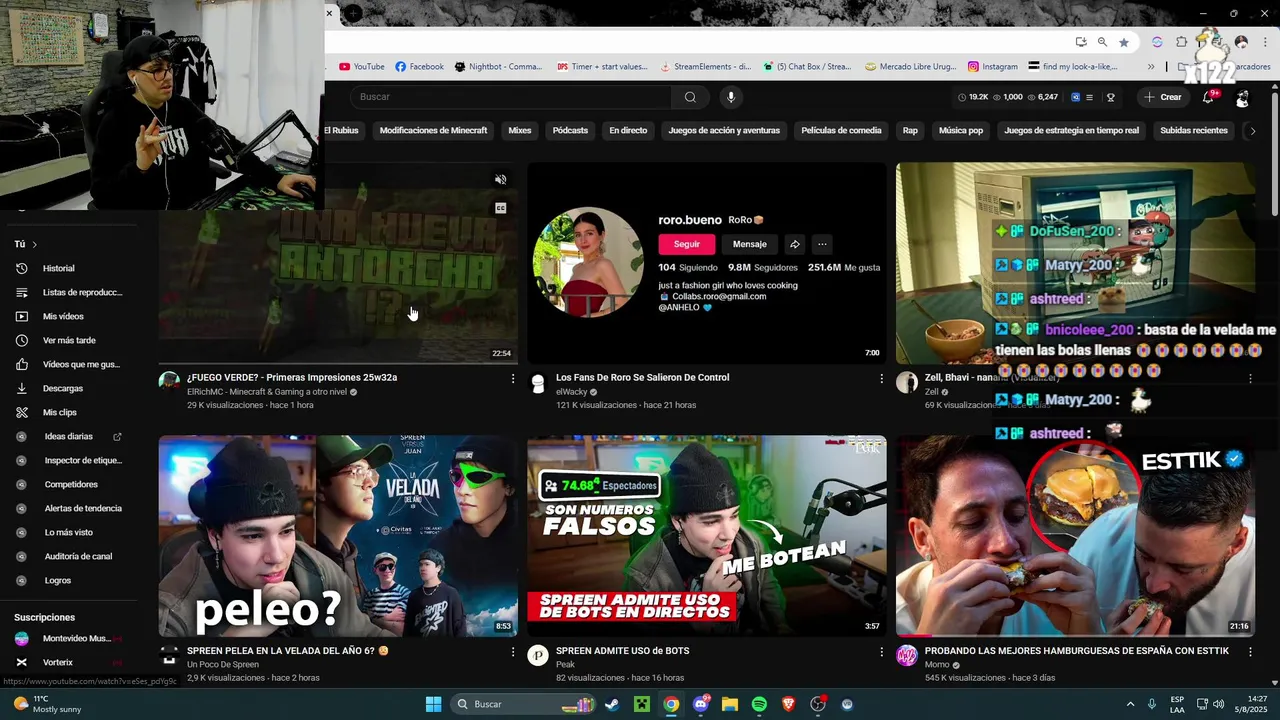Image resolution: width=1280 pixels, height=720 pixels.
Task: Select the Modificaciones de Minecraft chip
Action: coord(433,130)
